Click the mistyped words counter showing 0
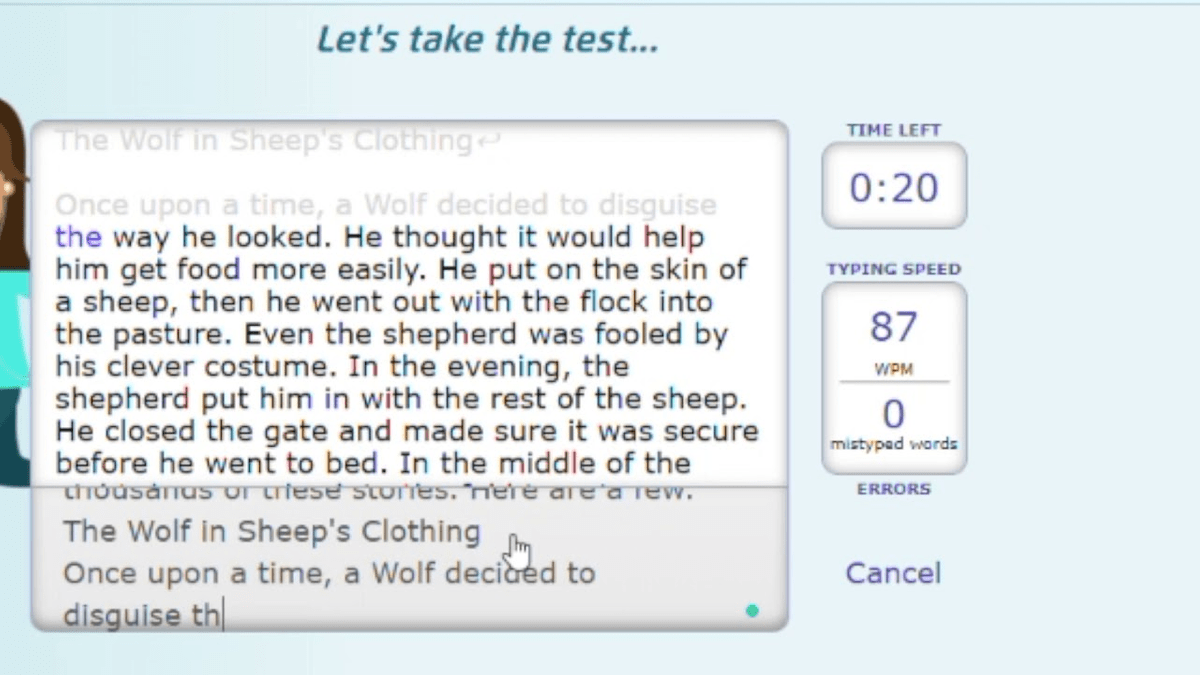Image resolution: width=1200 pixels, height=675 pixels. pos(893,413)
